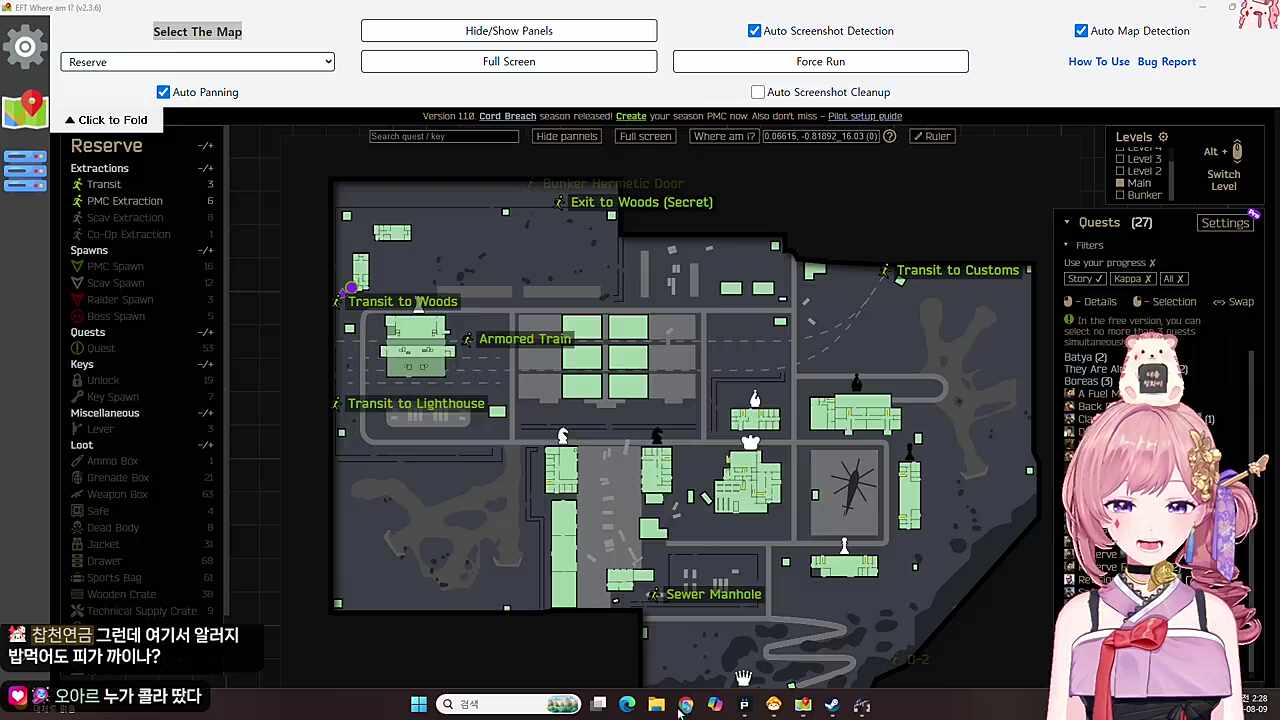Open quest Settings button
This screenshot has width=1280, height=720.
point(1225,223)
